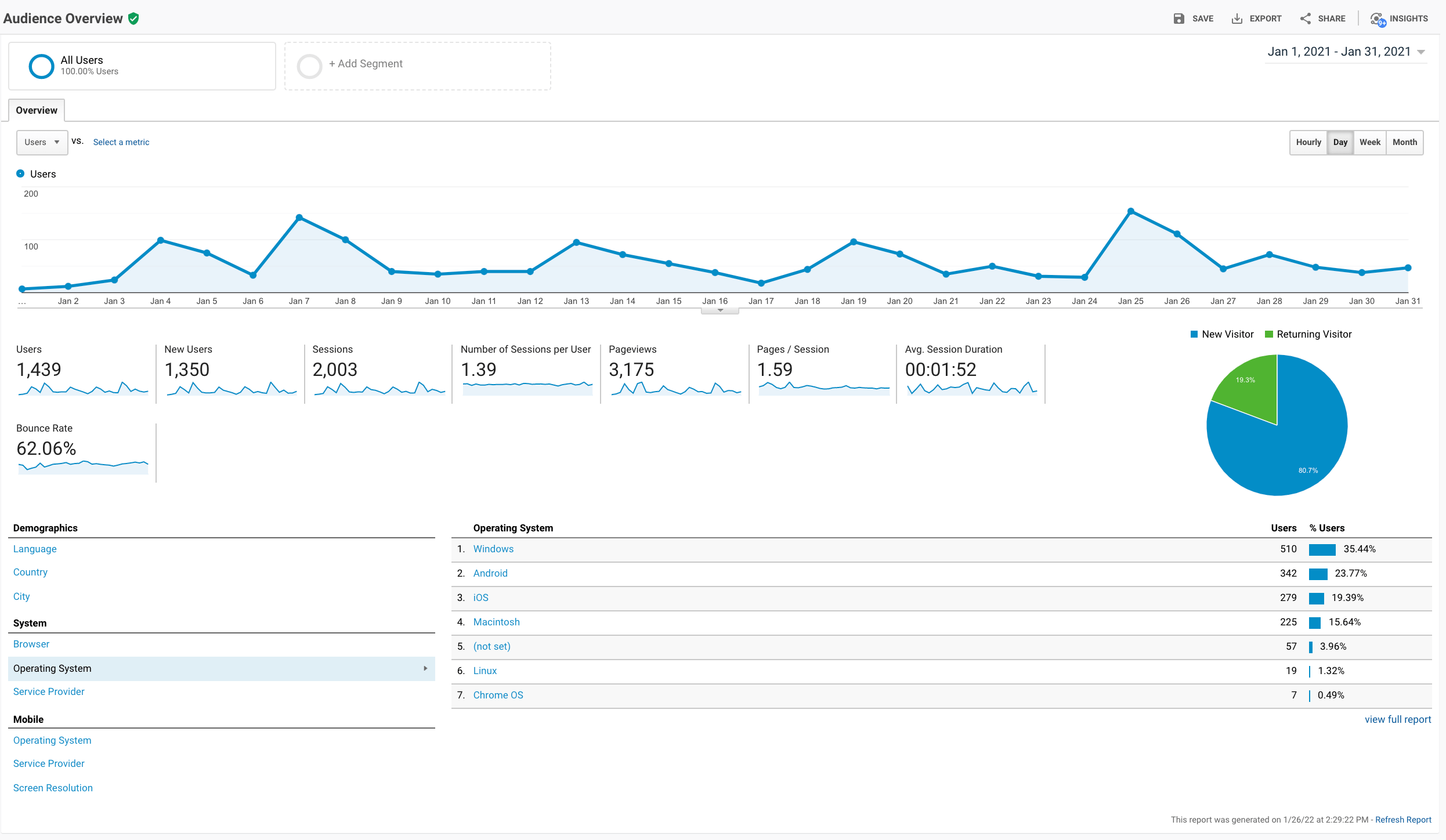Enable Week view for the chart
Image resolution: width=1446 pixels, height=840 pixels.
(1370, 142)
